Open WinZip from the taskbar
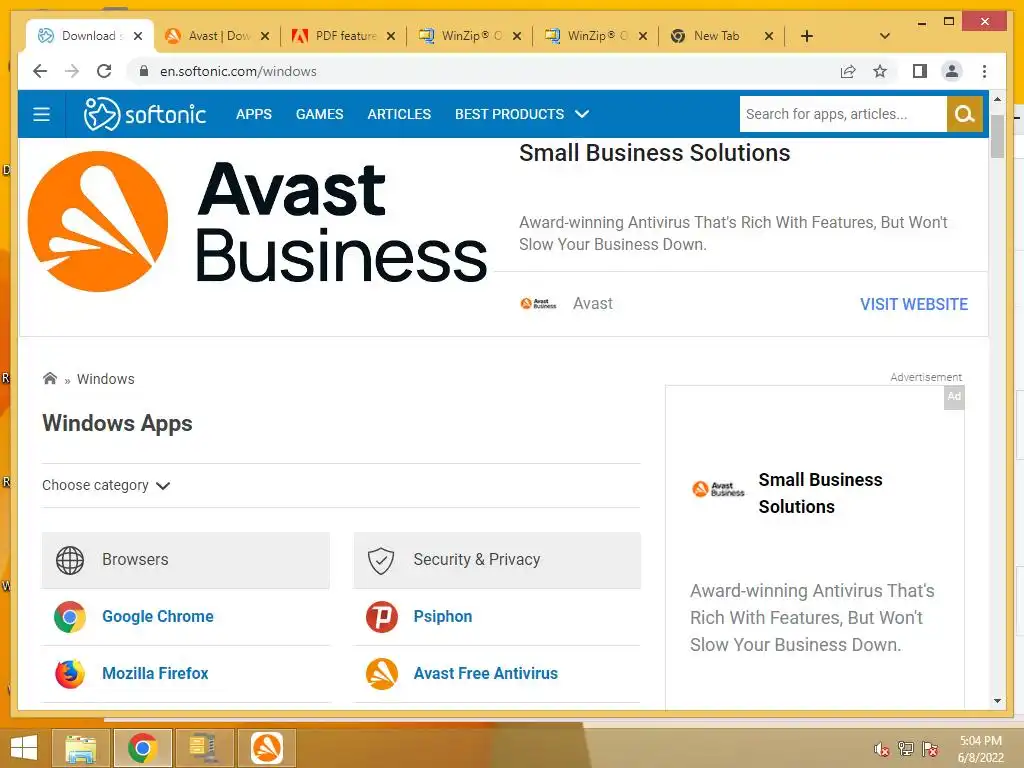Viewport: 1024px width, 768px height. coord(204,748)
